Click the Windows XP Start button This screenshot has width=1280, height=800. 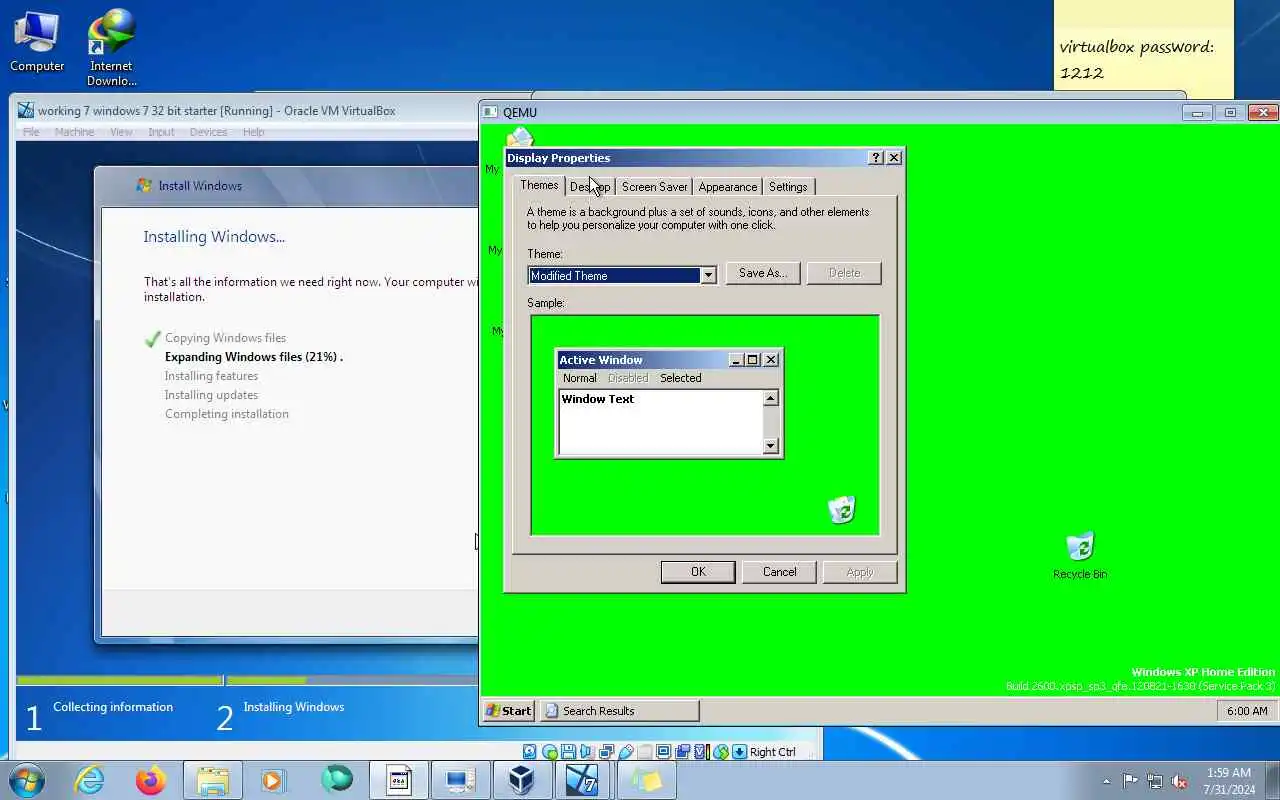point(509,711)
